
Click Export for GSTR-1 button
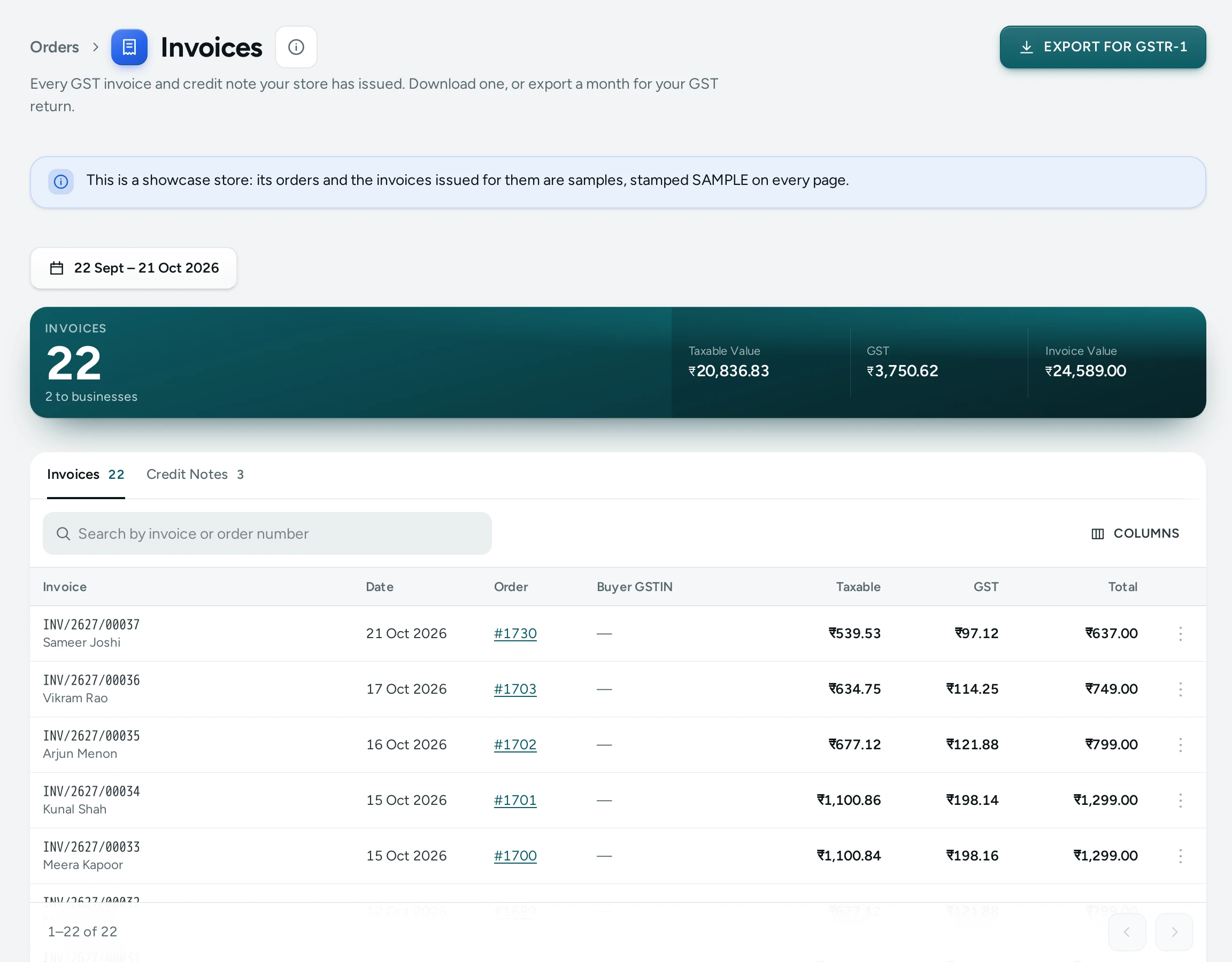point(1103,47)
